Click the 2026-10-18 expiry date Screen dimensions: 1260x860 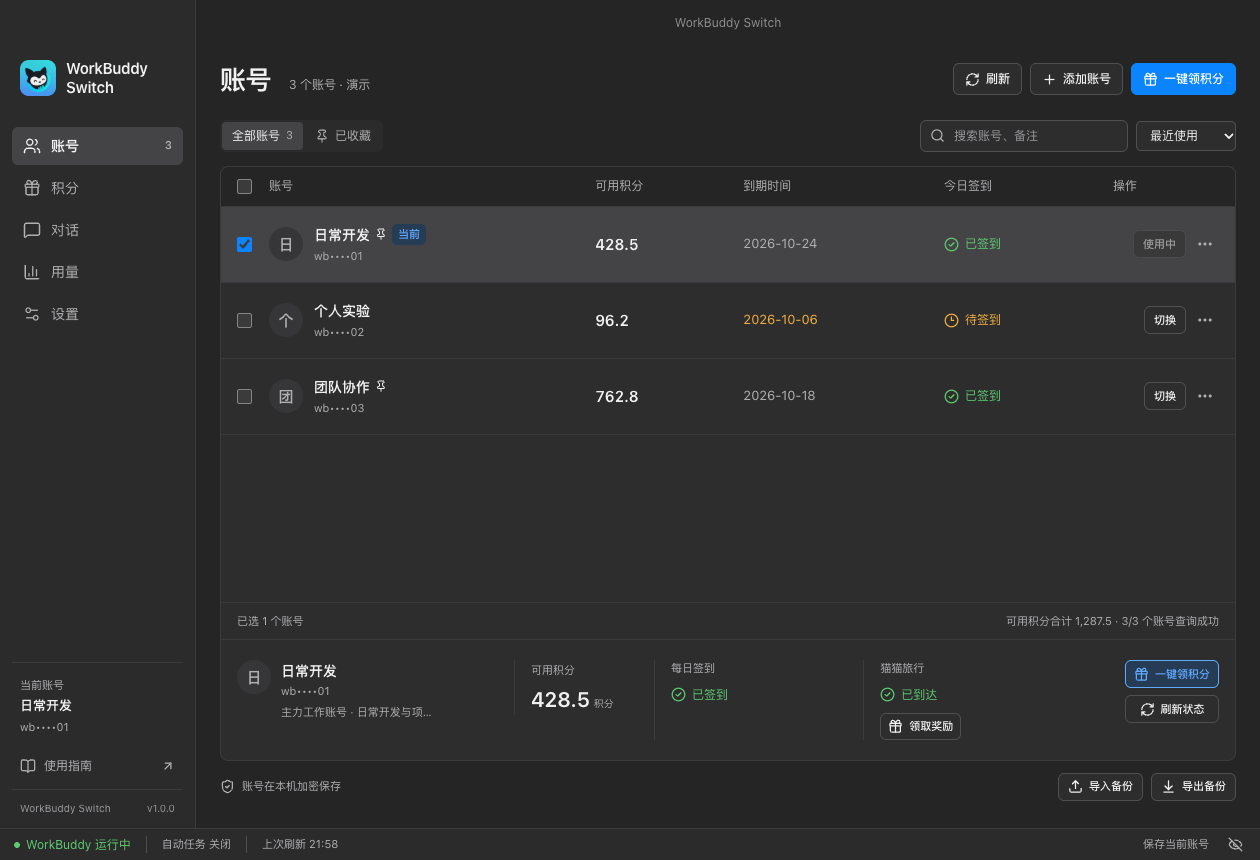(779, 396)
